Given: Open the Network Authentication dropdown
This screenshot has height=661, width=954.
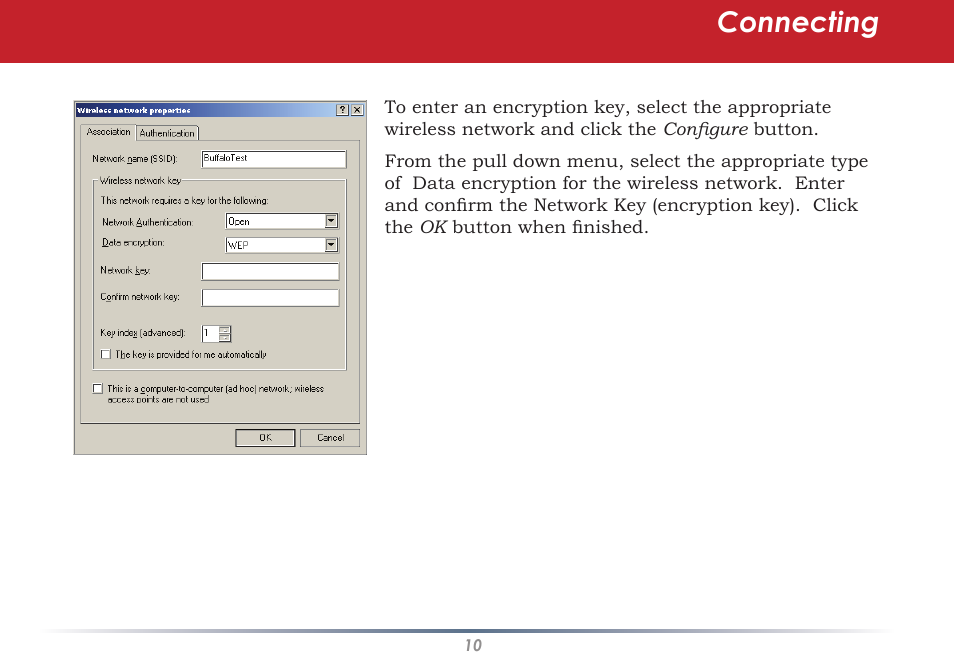Looking at the screenshot, I should coord(331,221).
